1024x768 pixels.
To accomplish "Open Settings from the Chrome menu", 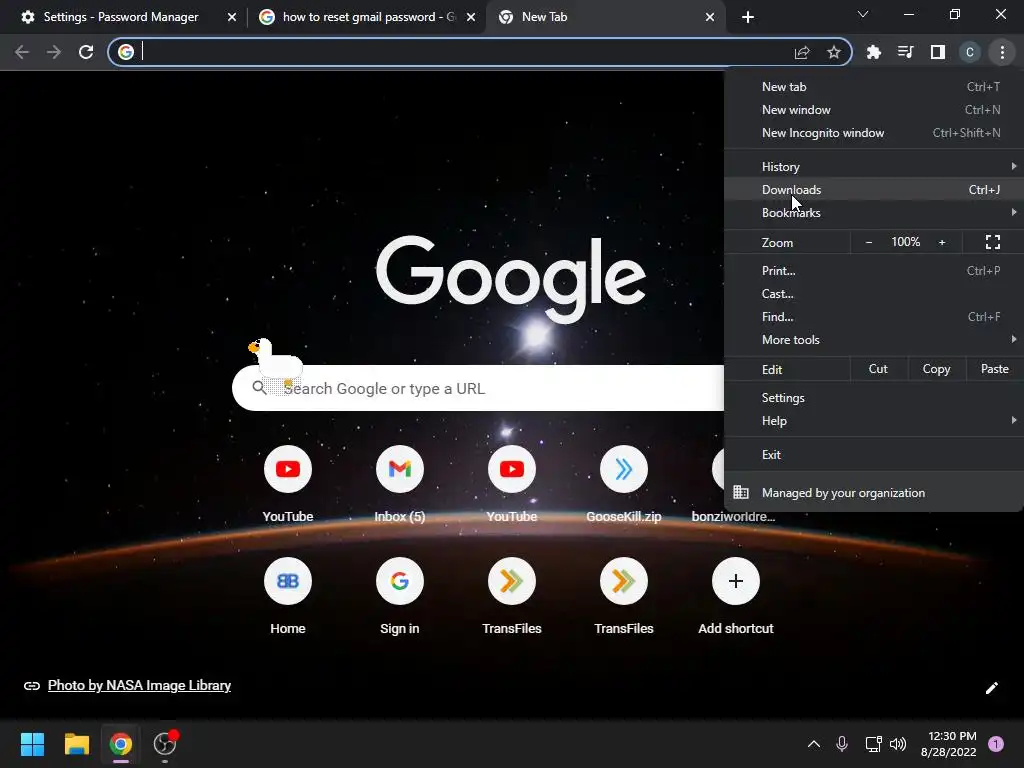I will point(874,398).
